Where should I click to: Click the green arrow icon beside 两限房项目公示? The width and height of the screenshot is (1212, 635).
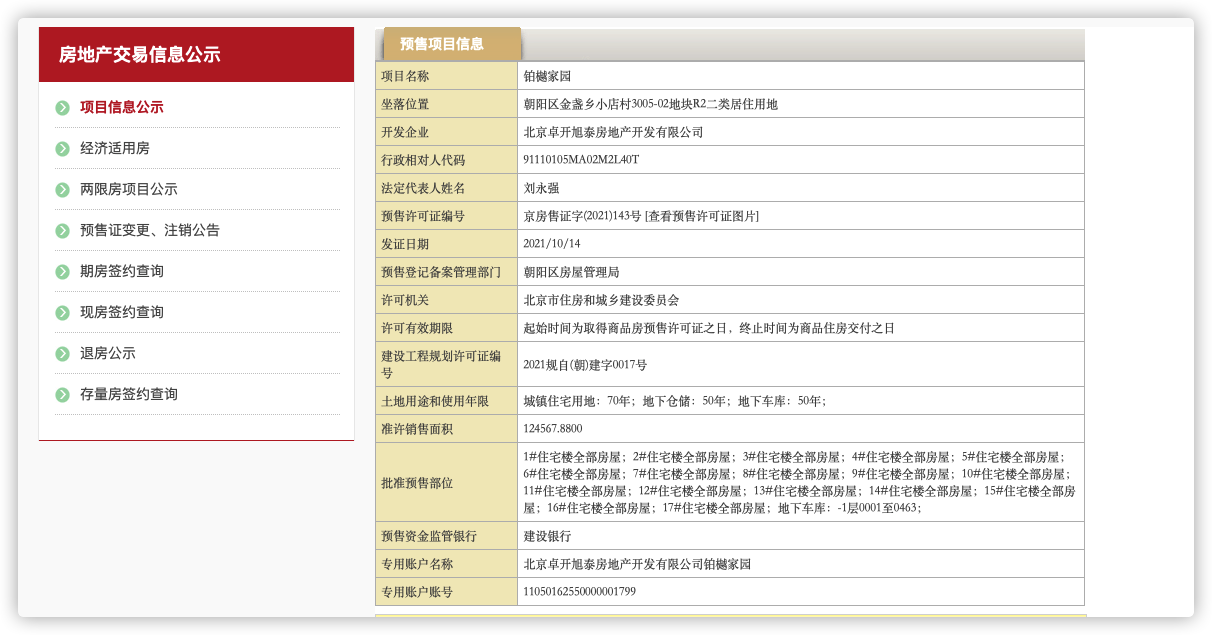tap(62, 190)
